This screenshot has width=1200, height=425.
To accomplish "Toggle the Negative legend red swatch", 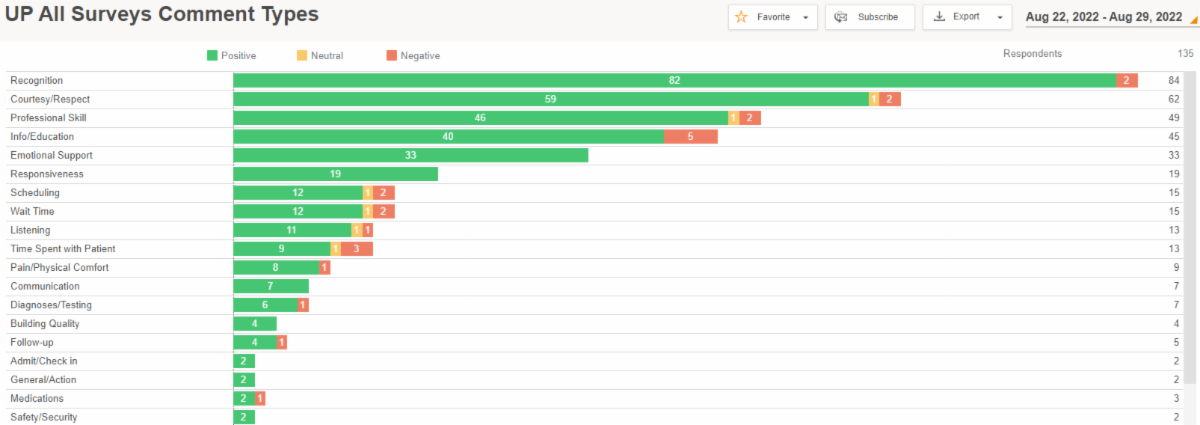I will [391, 56].
